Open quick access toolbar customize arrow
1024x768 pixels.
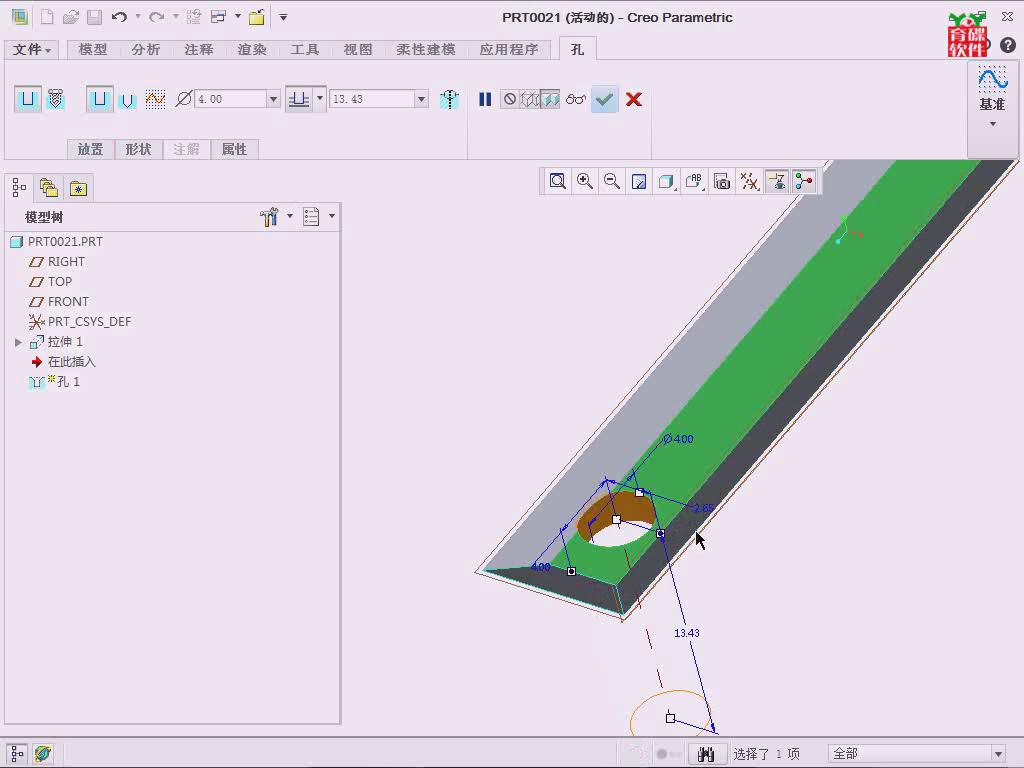click(x=283, y=18)
